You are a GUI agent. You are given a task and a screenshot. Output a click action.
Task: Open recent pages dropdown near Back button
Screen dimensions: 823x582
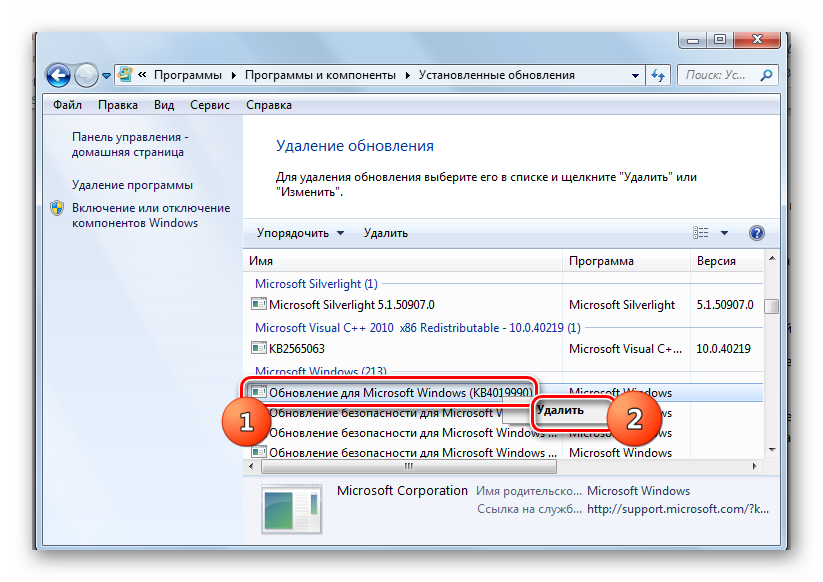pyautogui.click(x=106, y=76)
